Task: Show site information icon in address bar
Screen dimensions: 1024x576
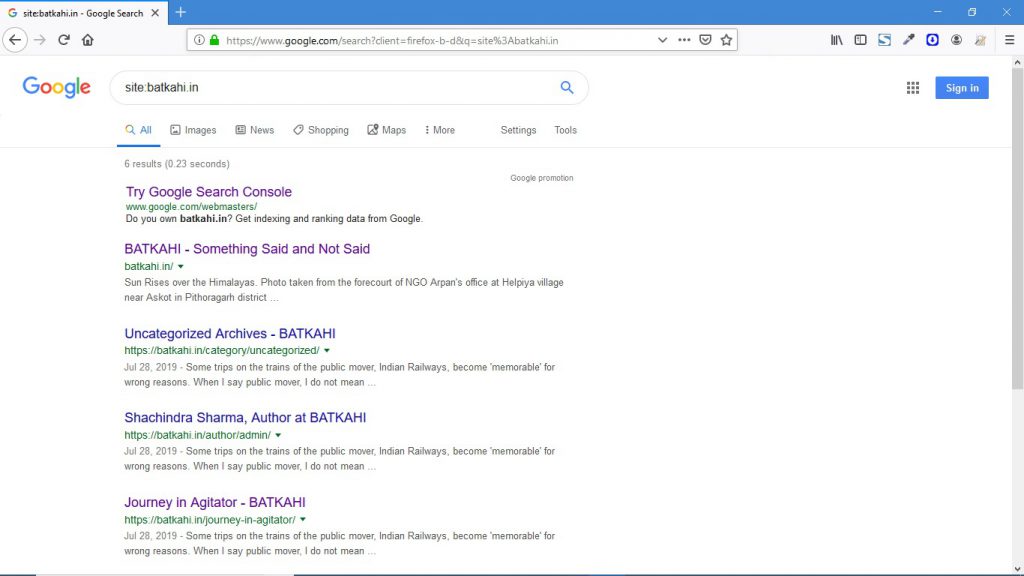Action: tap(199, 40)
